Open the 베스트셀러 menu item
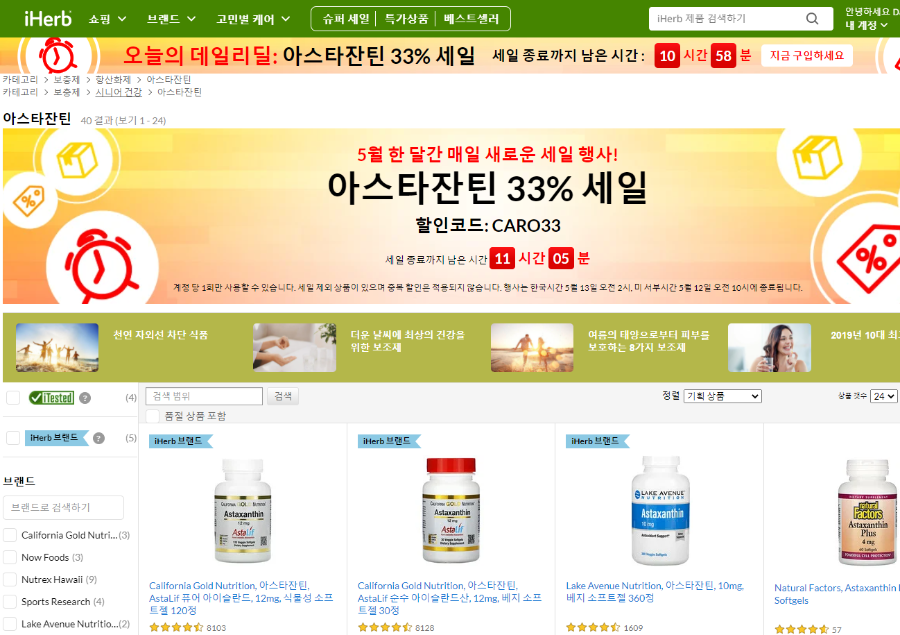Image resolution: width=900 pixels, height=635 pixels. click(x=471, y=19)
